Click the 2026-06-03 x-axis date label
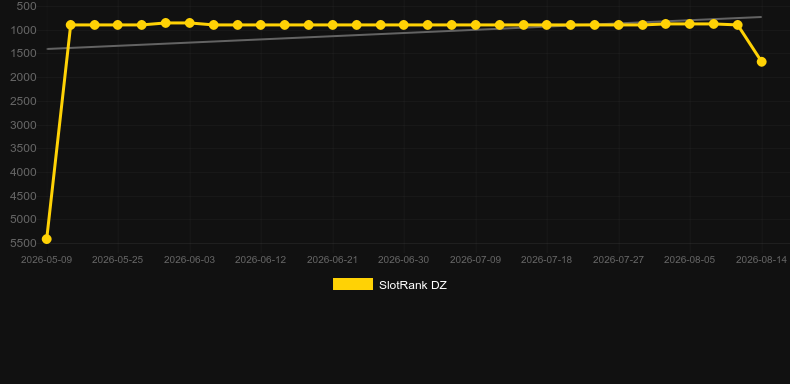 189,260
